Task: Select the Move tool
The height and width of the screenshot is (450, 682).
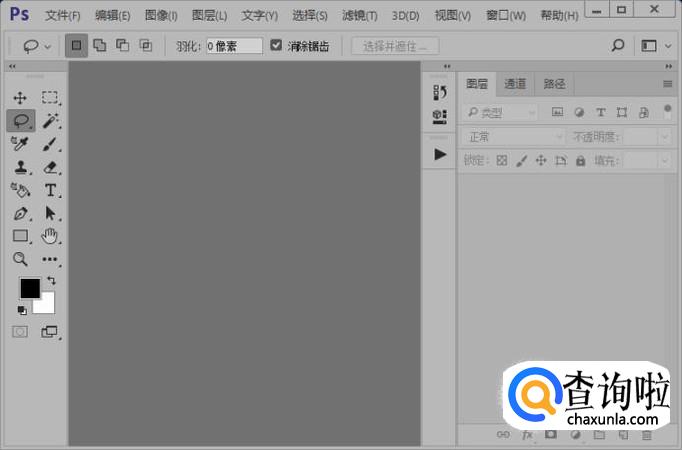Action: (x=20, y=98)
